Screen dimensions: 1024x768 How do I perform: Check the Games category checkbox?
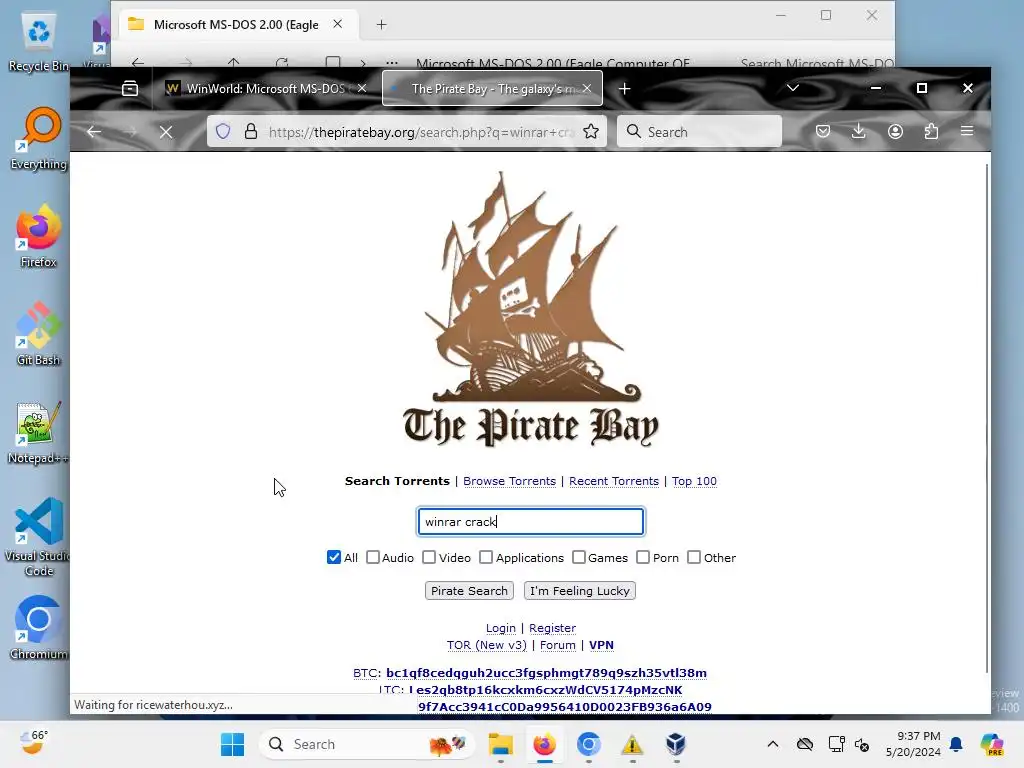point(579,557)
